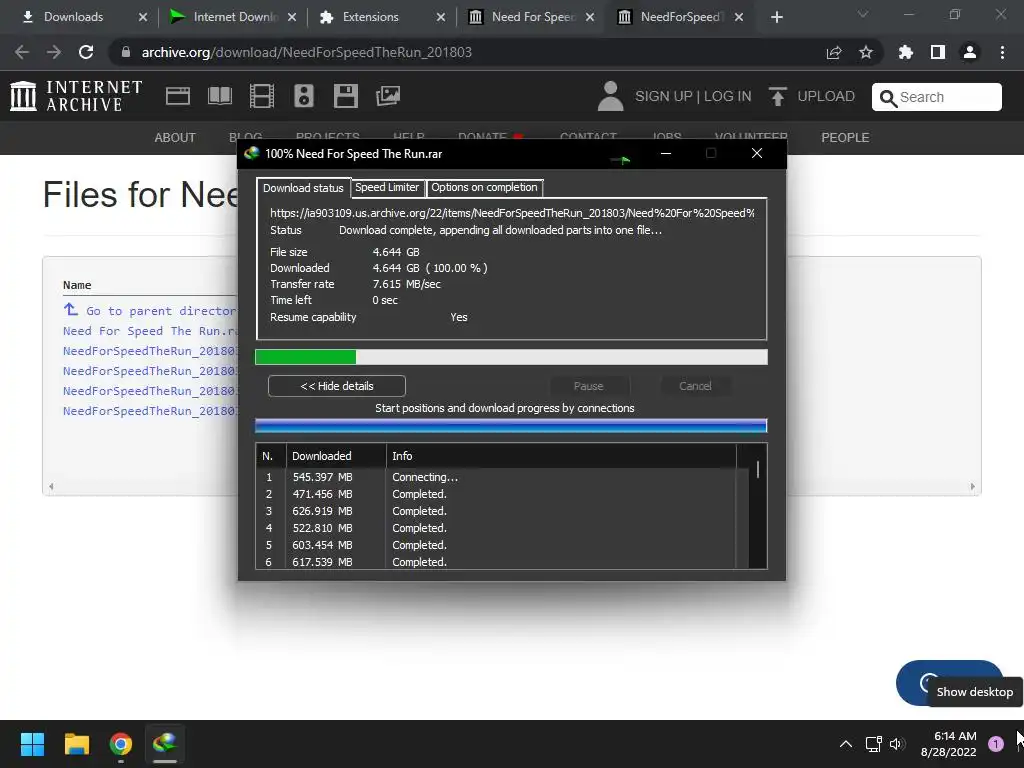Click the upload arrow icon
The width and height of the screenshot is (1024, 768).
pyautogui.click(x=777, y=97)
